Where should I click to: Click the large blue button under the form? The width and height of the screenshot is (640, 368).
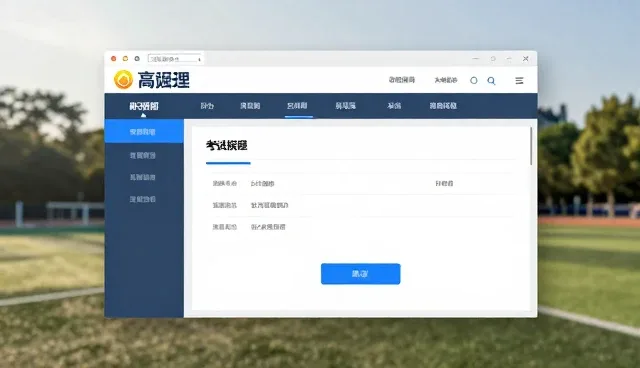(x=360, y=274)
